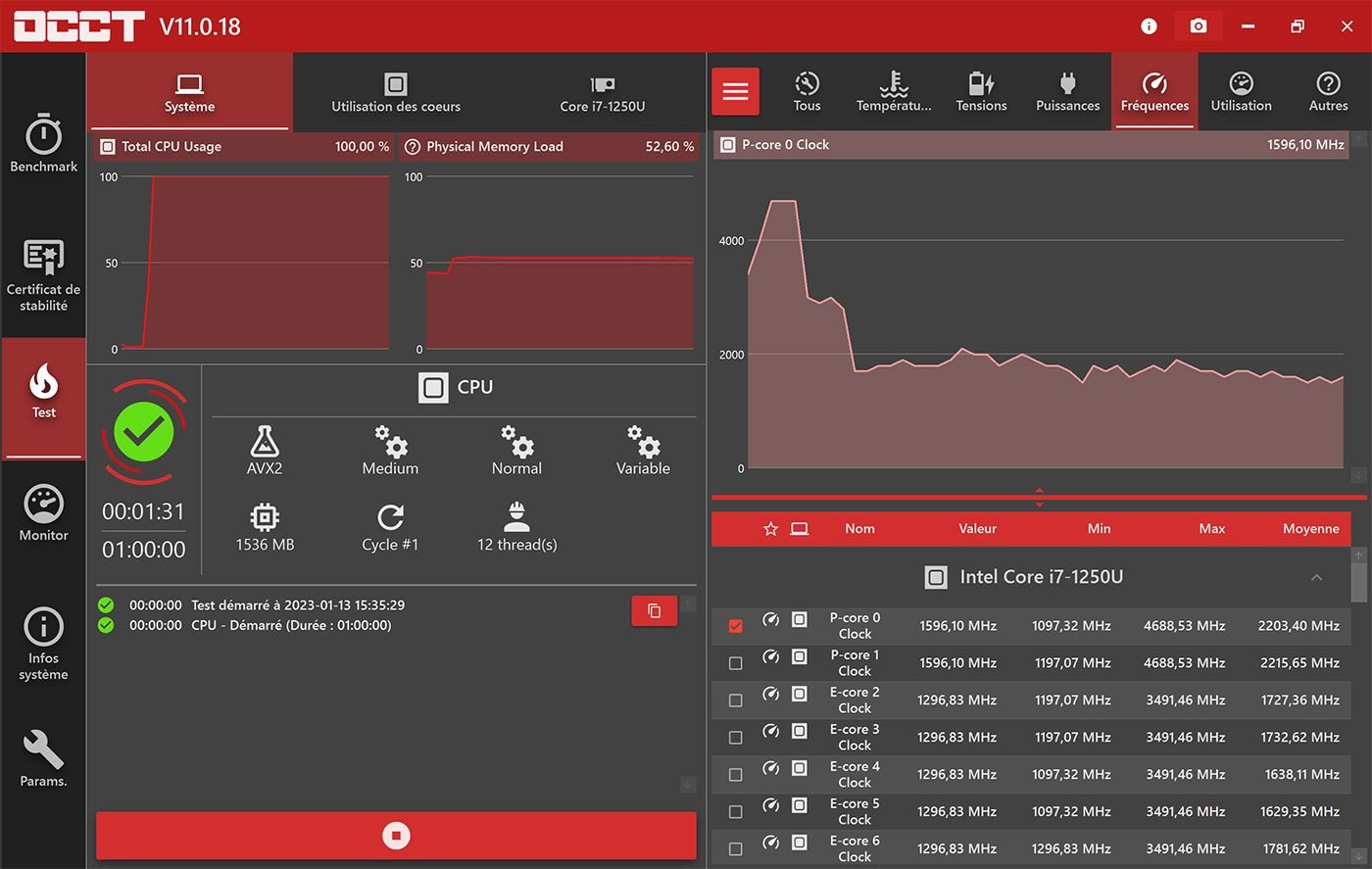The image size is (1372, 869).
Task: Switch to the Système tab
Action: (190, 92)
